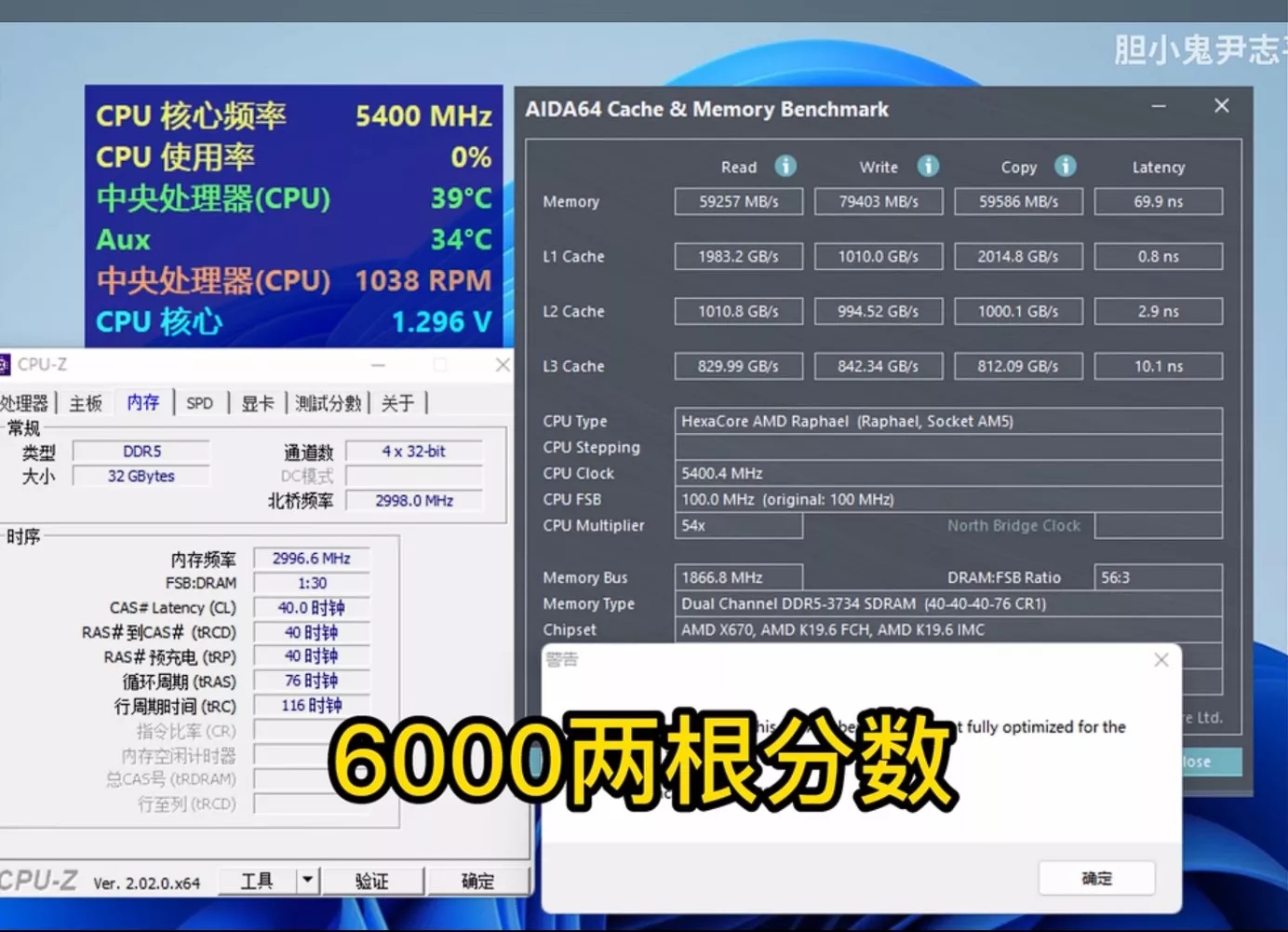
Task: Click the CPU Clock value 5400.4 MHz
Action: [x=948, y=473]
